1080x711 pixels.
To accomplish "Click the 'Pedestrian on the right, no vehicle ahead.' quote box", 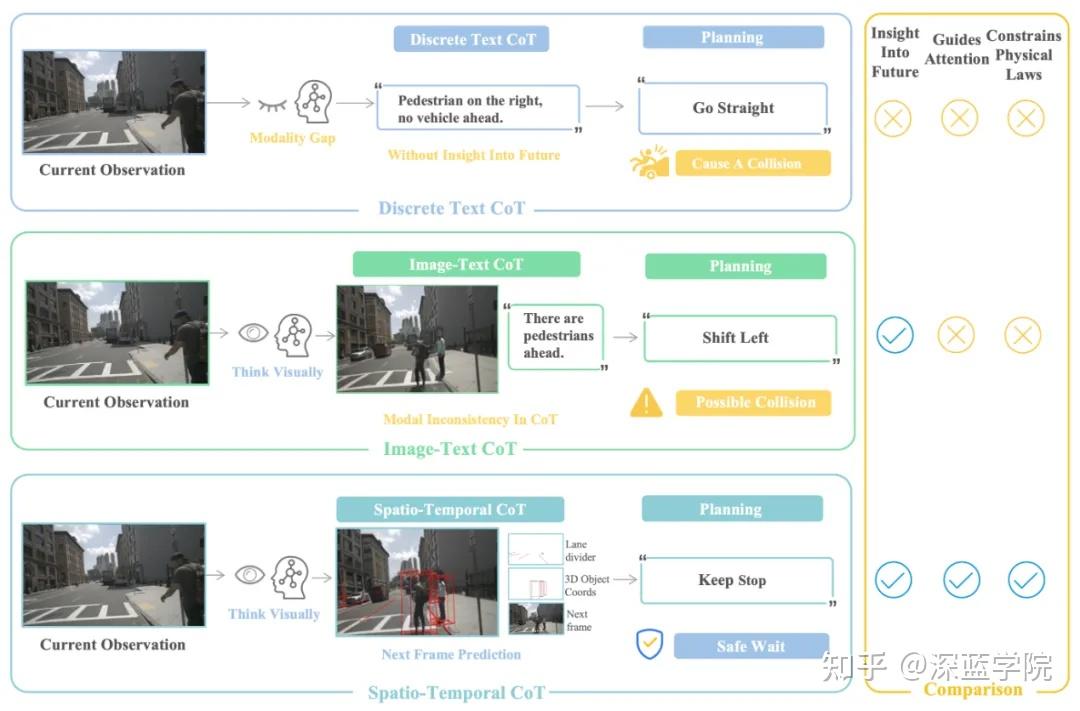I will coord(478,108).
